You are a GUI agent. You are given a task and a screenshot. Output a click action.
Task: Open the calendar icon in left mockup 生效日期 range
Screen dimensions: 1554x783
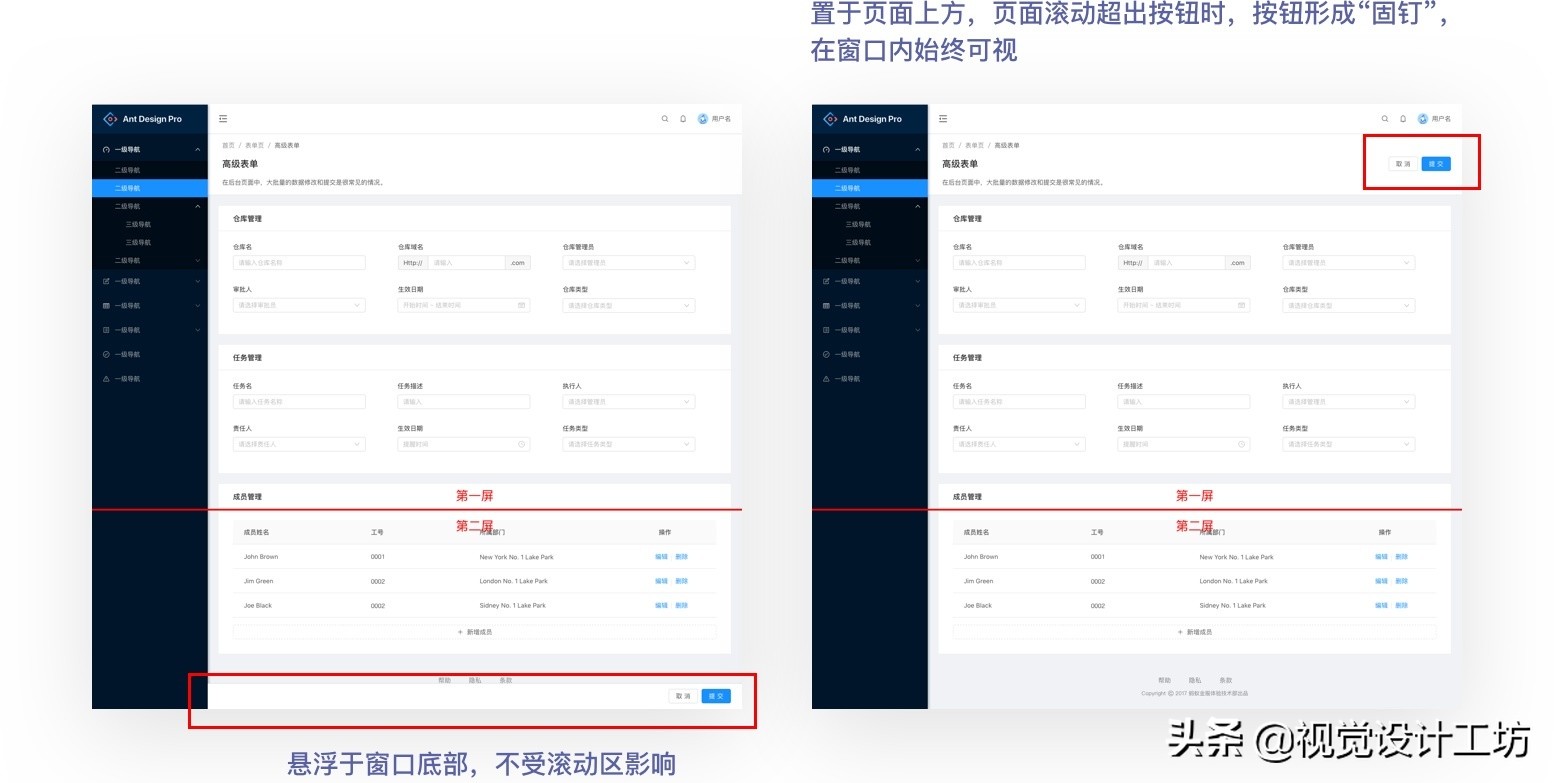tap(522, 305)
